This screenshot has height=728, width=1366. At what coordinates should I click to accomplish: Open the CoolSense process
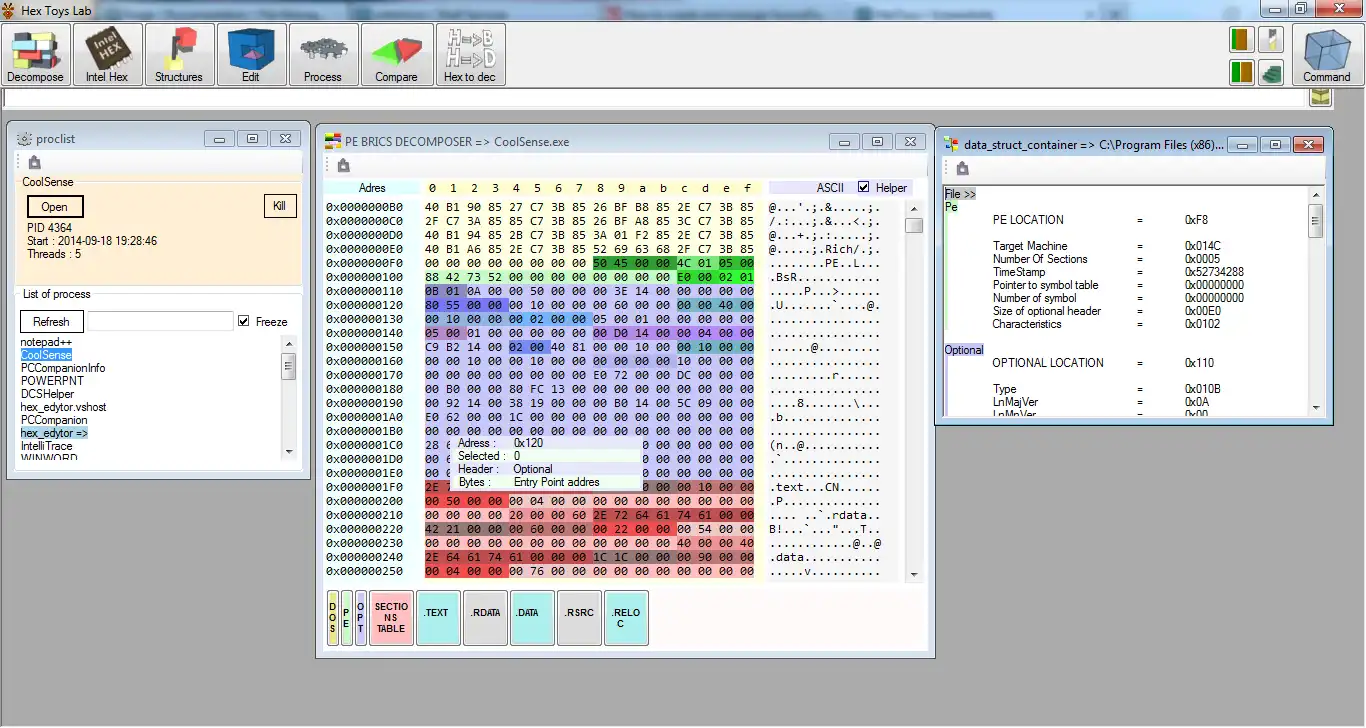point(55,207)
